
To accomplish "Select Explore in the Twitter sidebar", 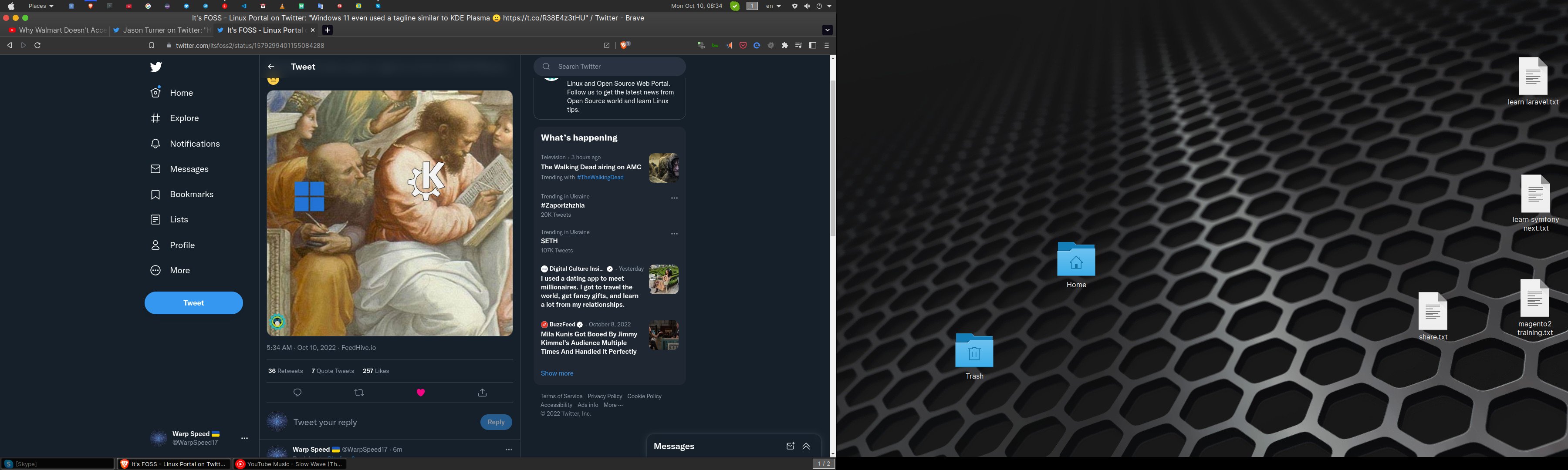I will [184, 118].
